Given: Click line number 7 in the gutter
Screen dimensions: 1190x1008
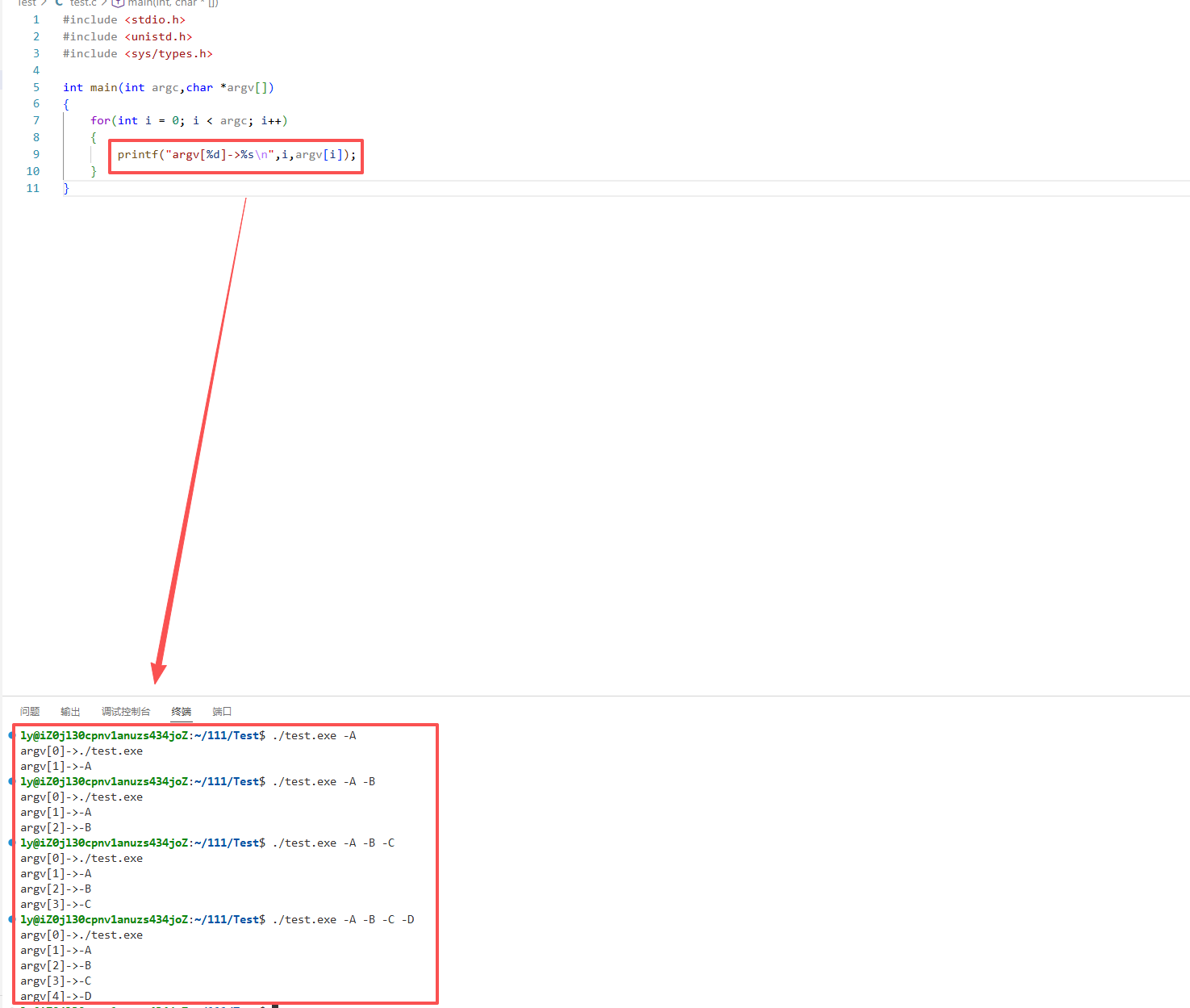Looking at the screenshot, I should click(x=36, y=120).
